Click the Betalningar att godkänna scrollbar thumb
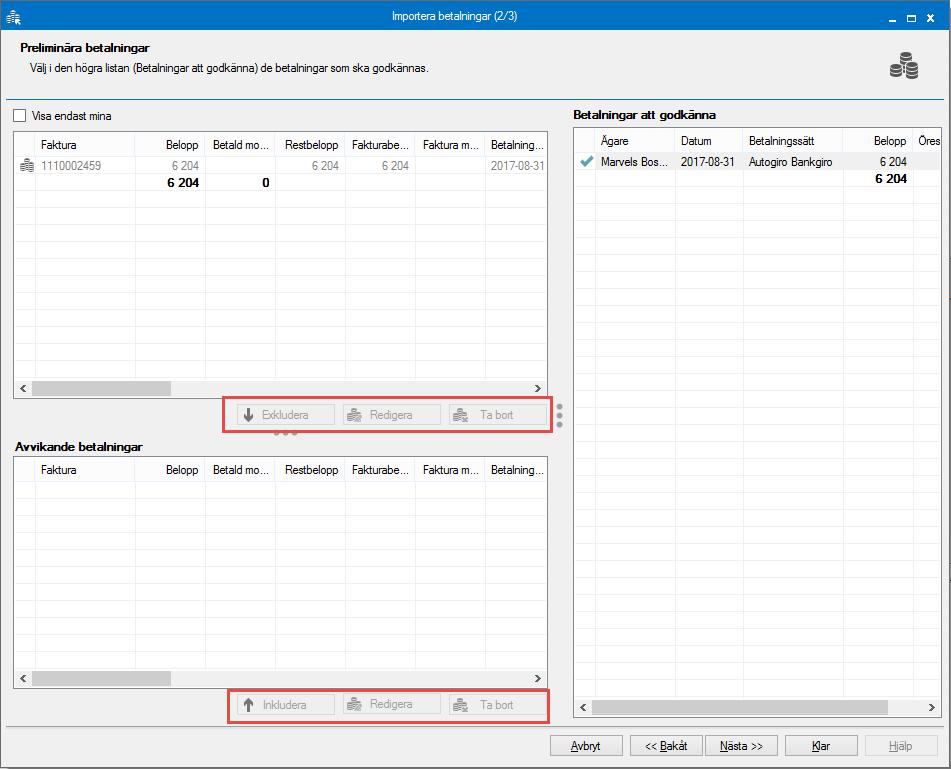This screenshot has height=769, width=951. point(740,707)
